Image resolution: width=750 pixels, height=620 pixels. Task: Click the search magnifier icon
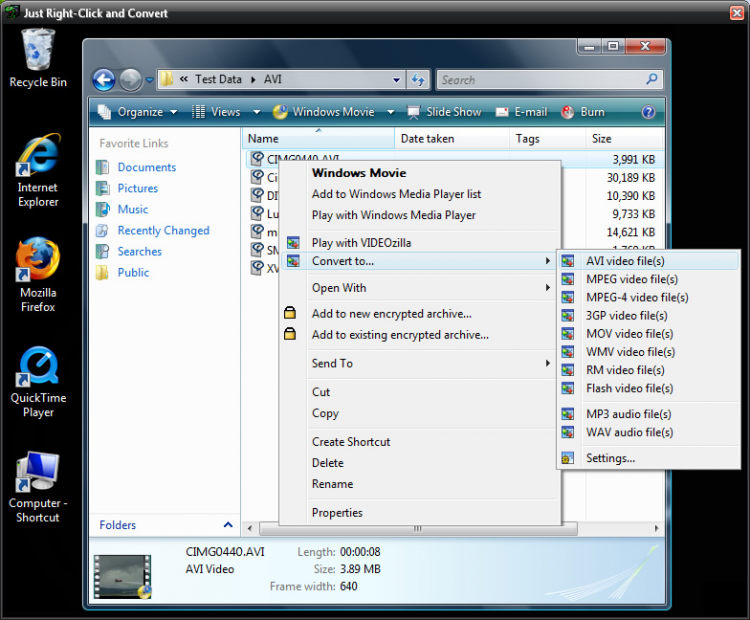point(651,79)
